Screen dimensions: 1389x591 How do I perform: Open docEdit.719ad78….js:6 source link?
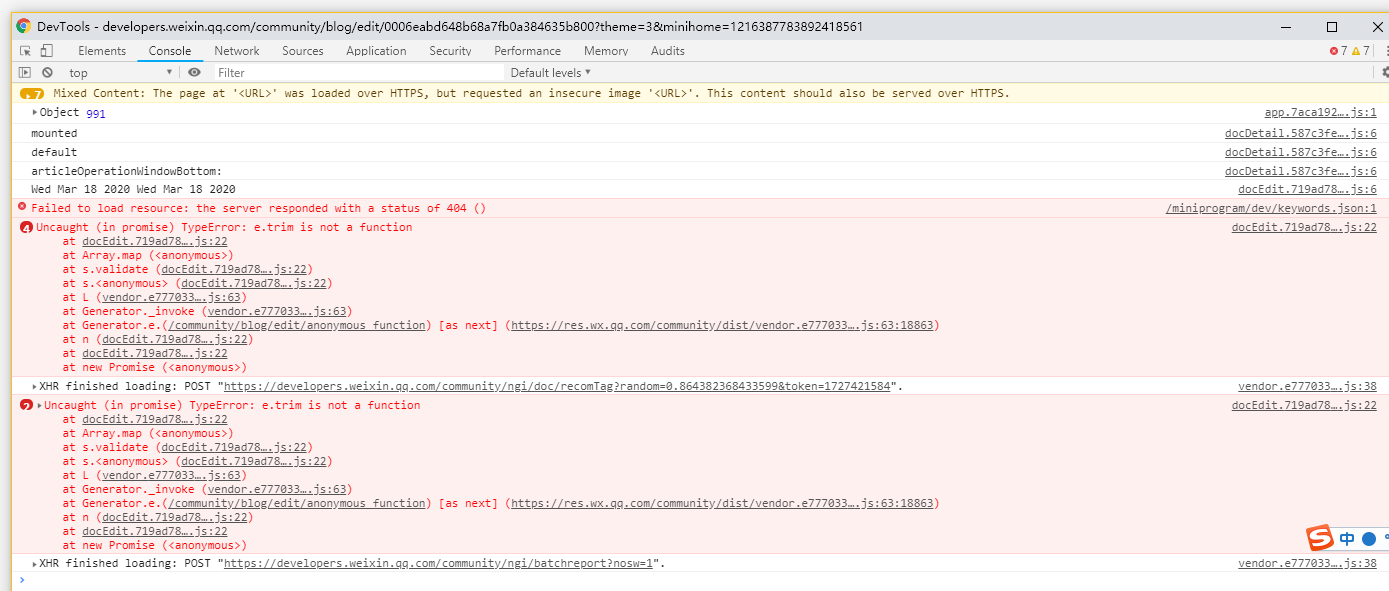pyautogui.click(x=1307, y=189)
